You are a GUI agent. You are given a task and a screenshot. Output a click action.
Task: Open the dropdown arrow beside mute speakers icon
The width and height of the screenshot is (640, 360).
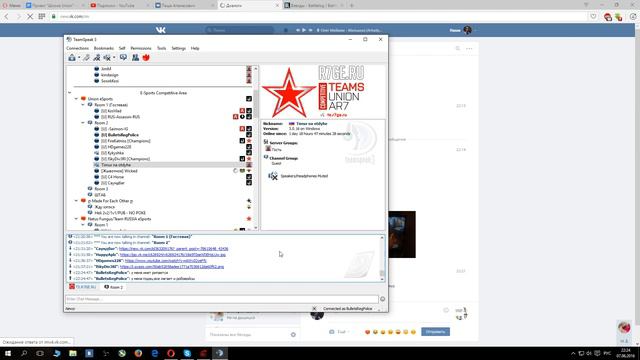[114, 58]
